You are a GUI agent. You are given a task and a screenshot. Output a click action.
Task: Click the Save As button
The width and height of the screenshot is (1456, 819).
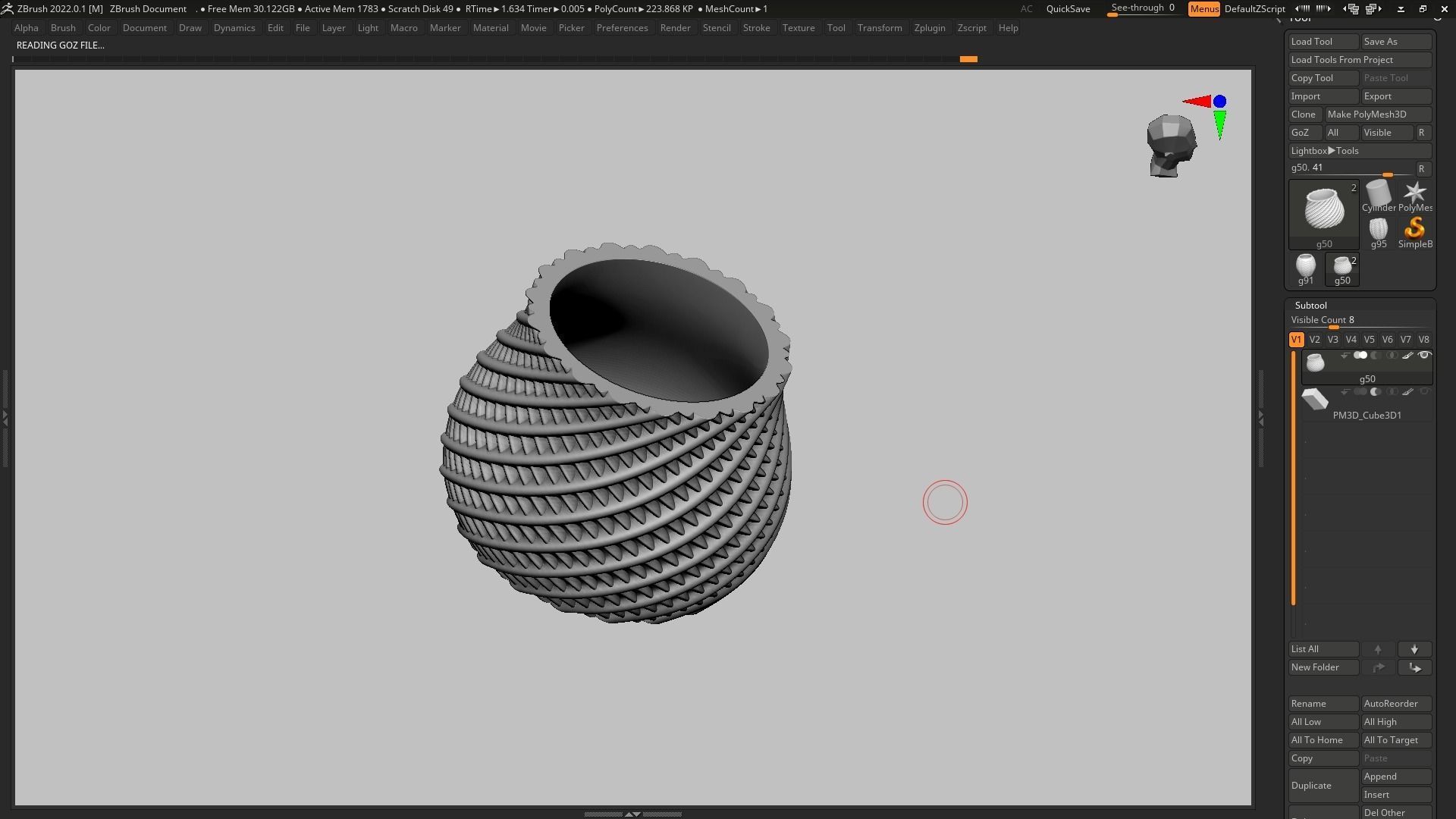[x=1396, y=42]
